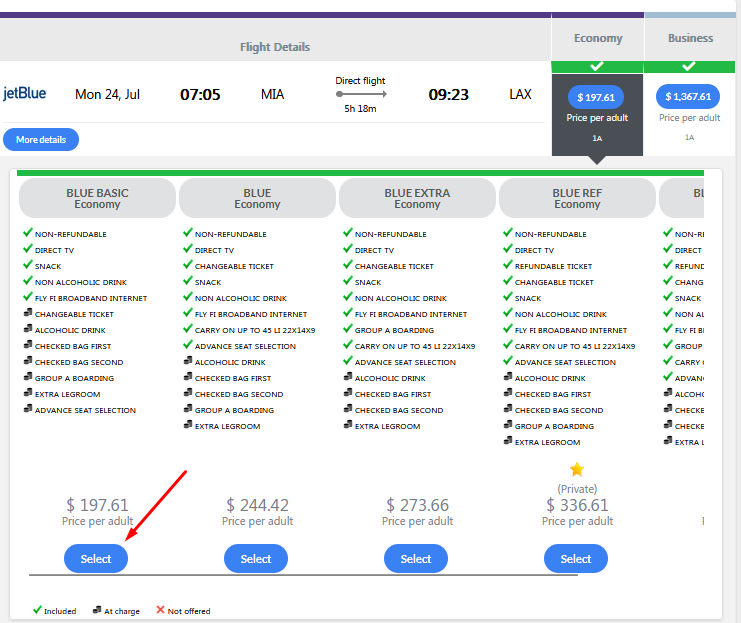The height and width of the screenshot is (623, 741).
Task: Click the green check in Business column
Action: point(689,66)
